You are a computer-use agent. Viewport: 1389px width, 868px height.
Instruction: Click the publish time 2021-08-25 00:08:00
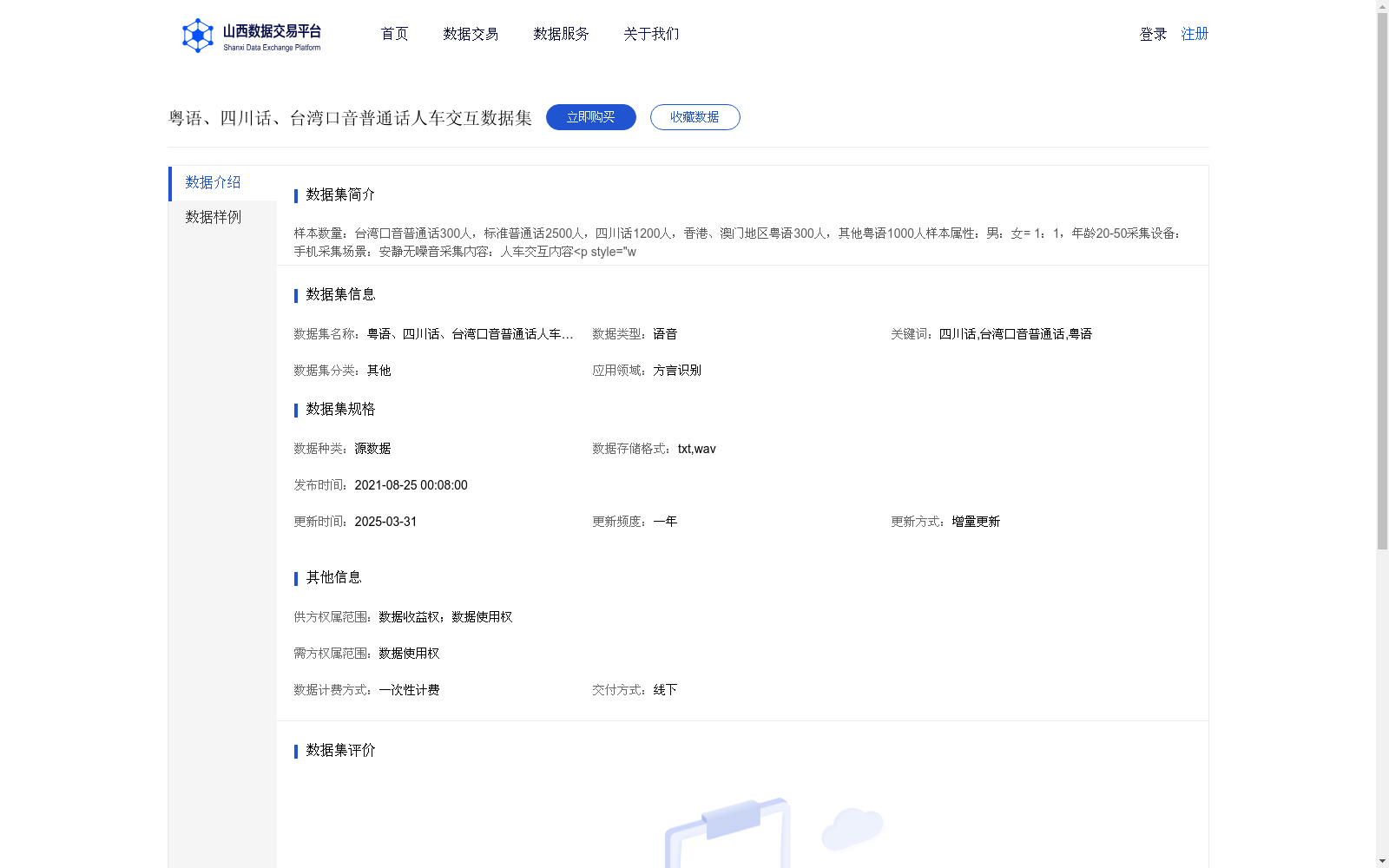pyautogui.click(x=411, y=485)
